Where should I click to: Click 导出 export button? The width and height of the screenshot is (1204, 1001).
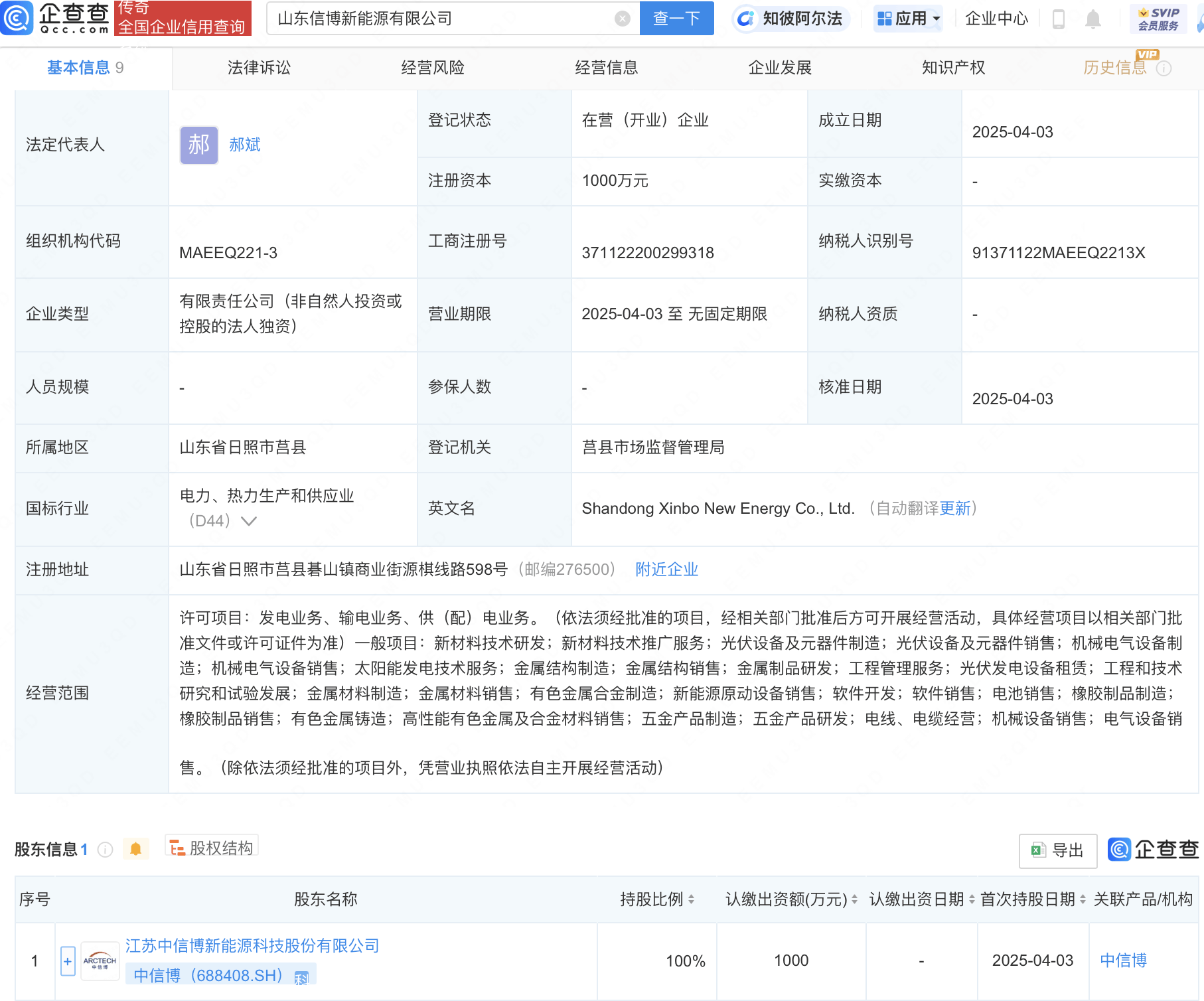[x=1058, y=850]
